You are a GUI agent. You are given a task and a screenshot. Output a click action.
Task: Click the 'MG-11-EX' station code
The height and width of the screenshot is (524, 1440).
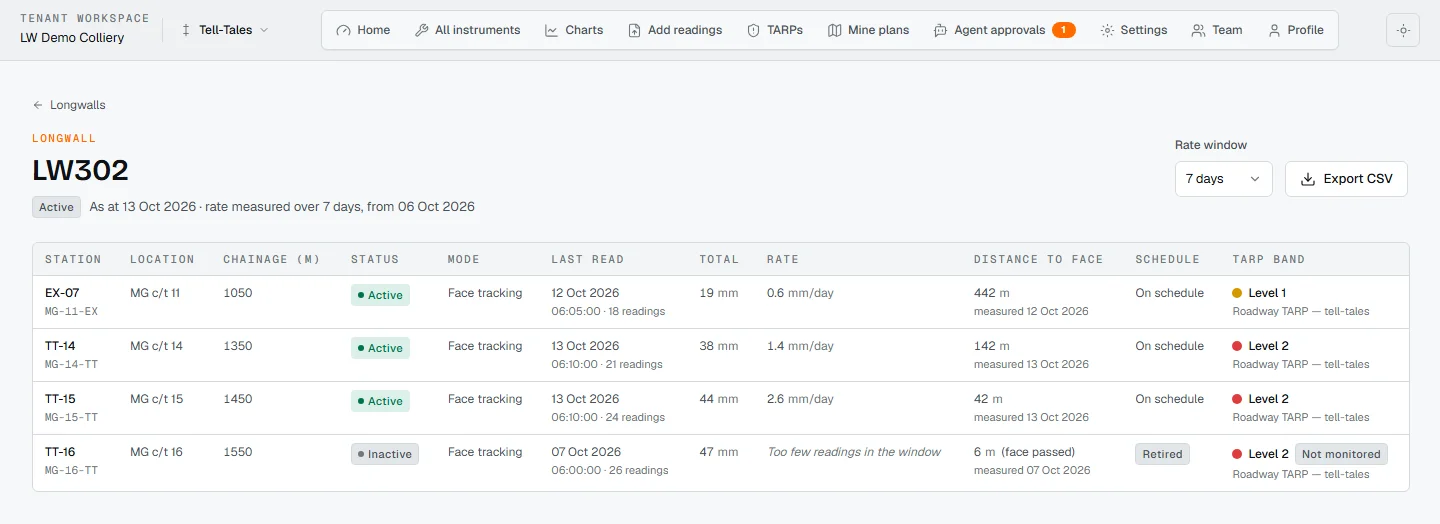tap(71, 311)
